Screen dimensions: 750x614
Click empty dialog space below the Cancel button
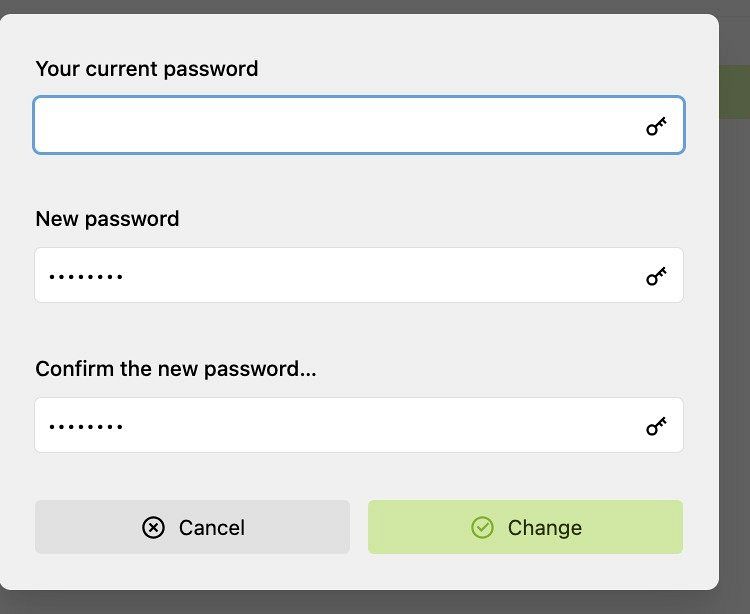pos(192,571)
